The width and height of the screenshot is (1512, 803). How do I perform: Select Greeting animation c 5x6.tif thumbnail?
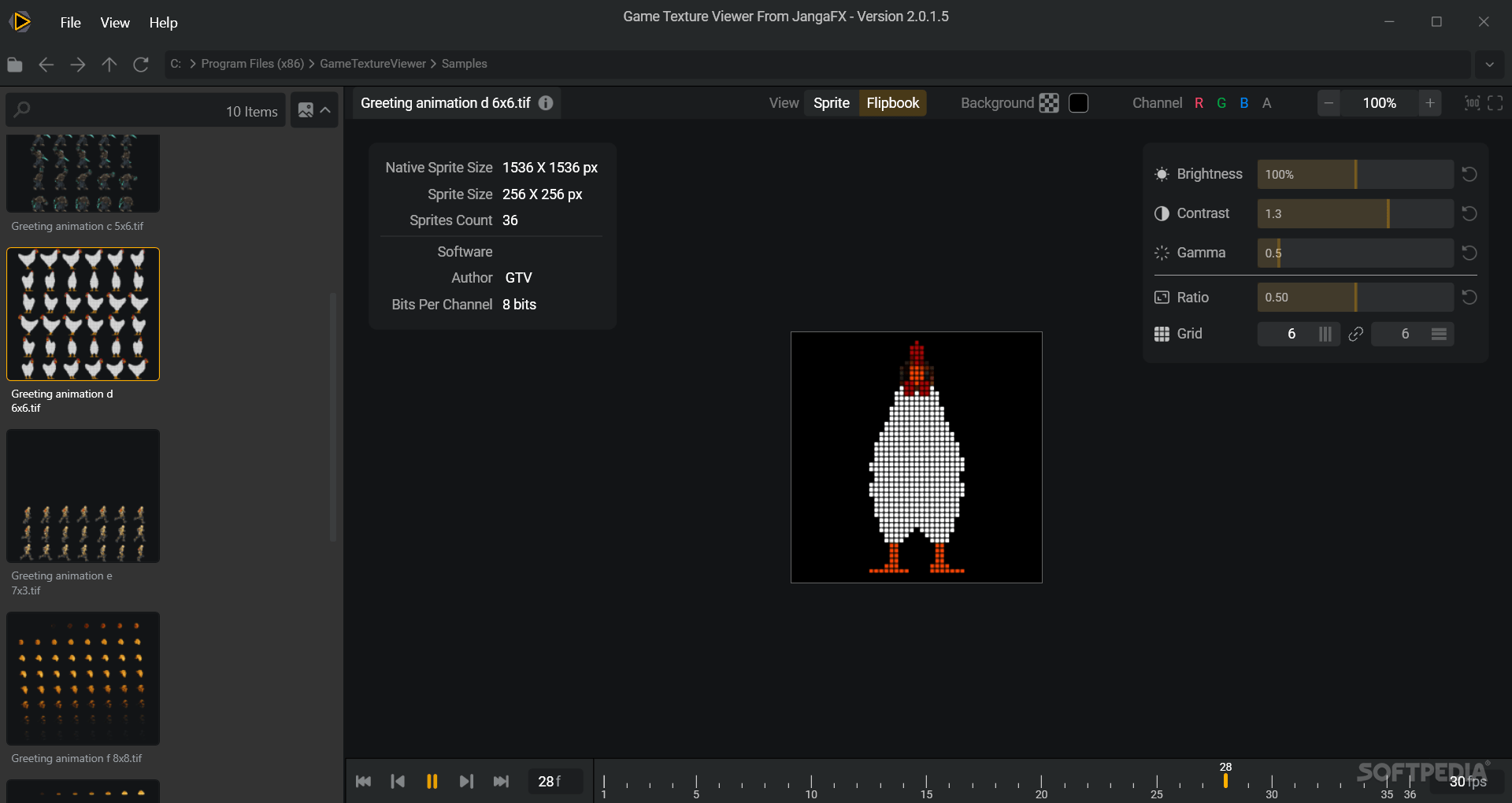tap(83, 173)
